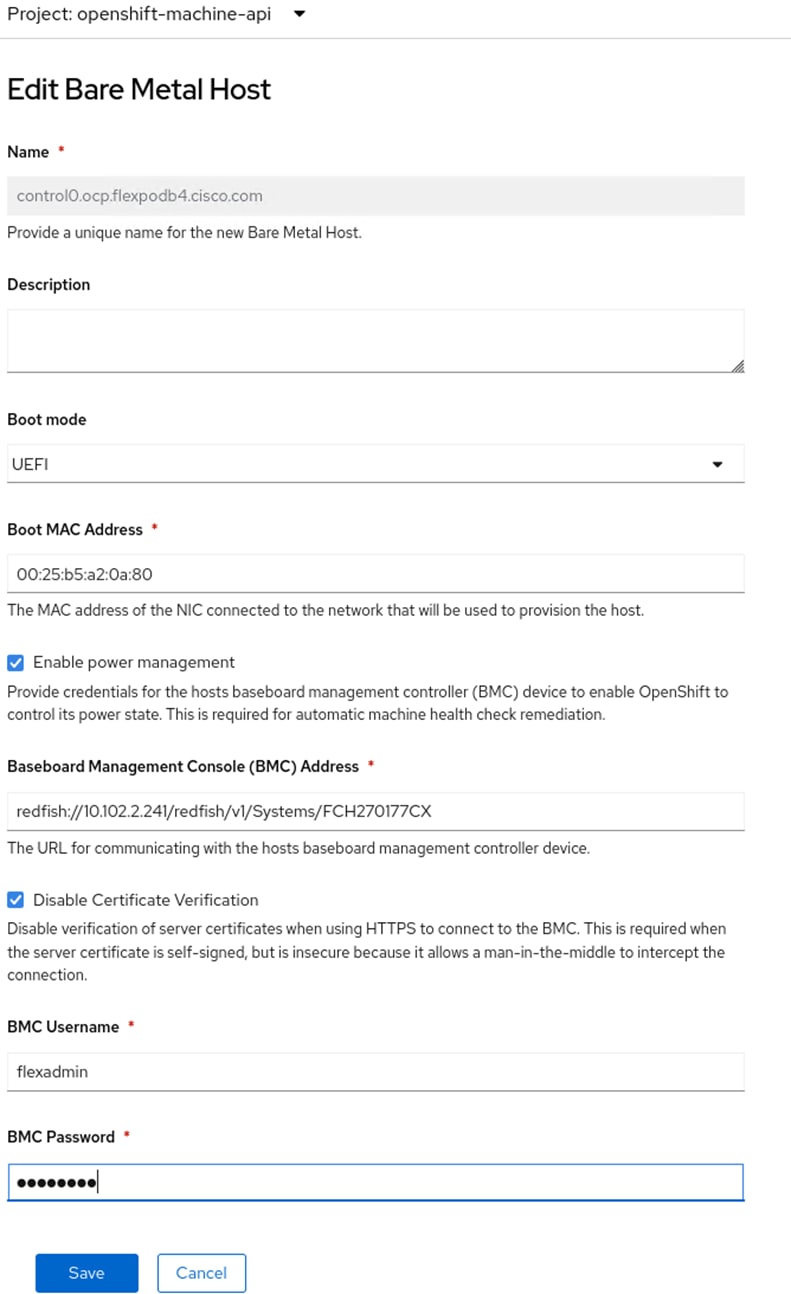The height and width of the screenshot is (1294, 791).
Task: Click the BMC Address field label
Action: [x=183, y=766]
